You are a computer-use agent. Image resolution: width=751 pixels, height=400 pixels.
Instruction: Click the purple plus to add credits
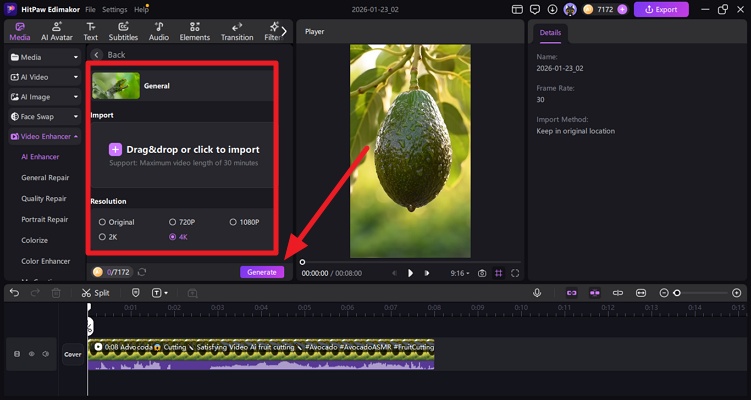(622, 10)
